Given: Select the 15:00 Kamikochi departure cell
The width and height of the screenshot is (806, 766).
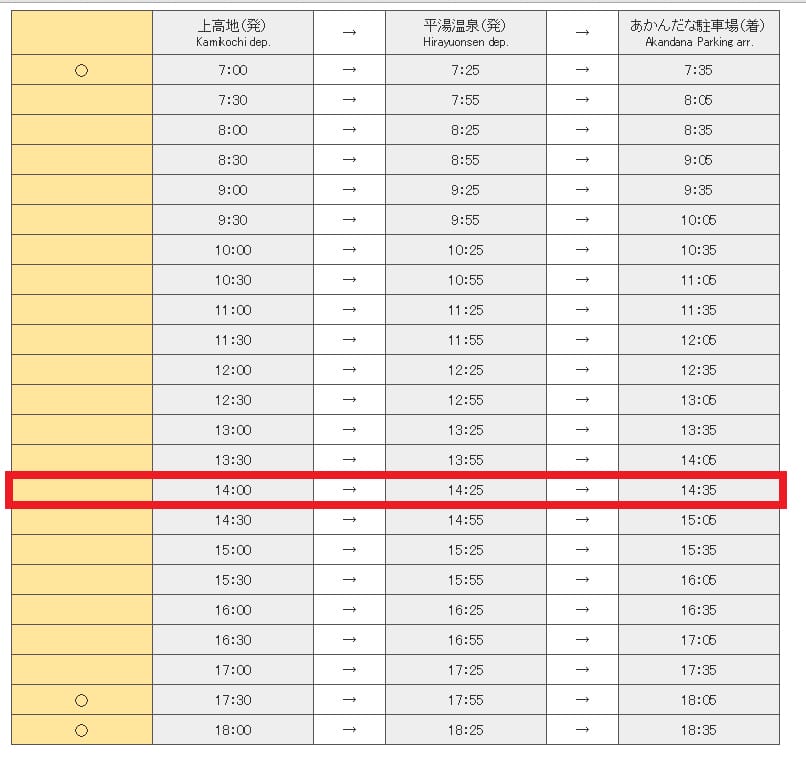Looking at the screenshot, I should (233, 550).
